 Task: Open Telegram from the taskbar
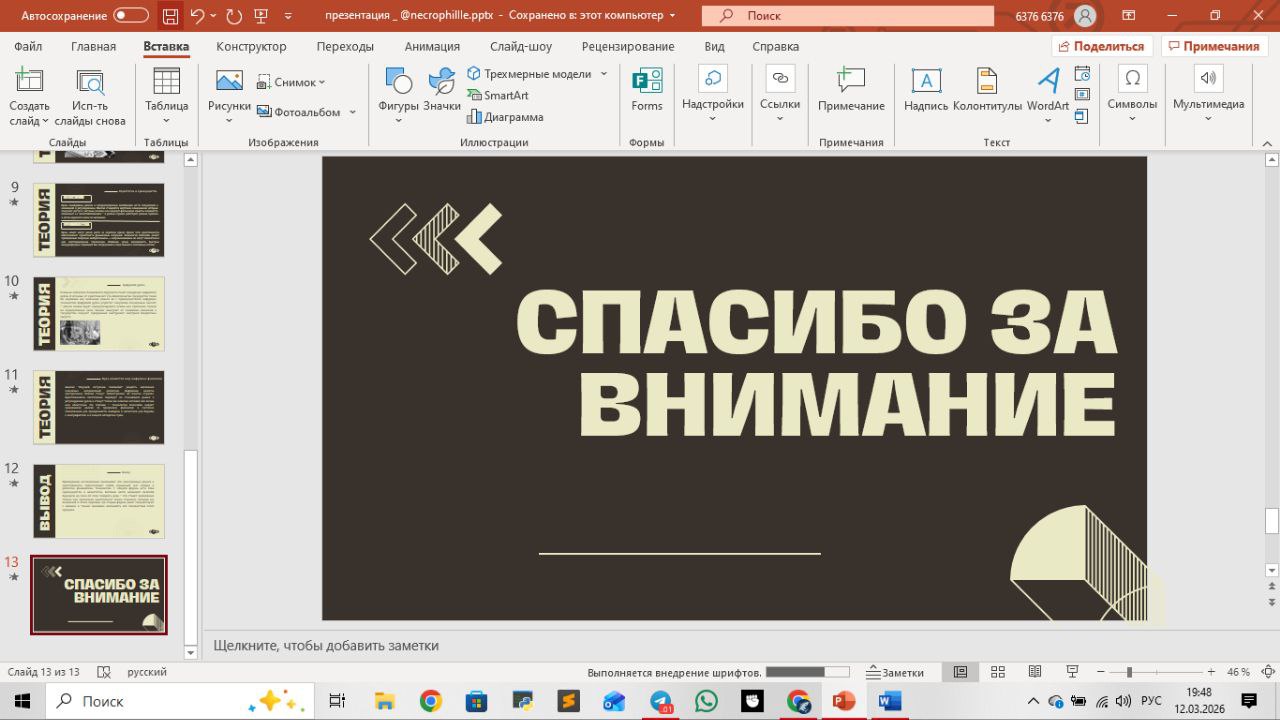click(660, 701)
